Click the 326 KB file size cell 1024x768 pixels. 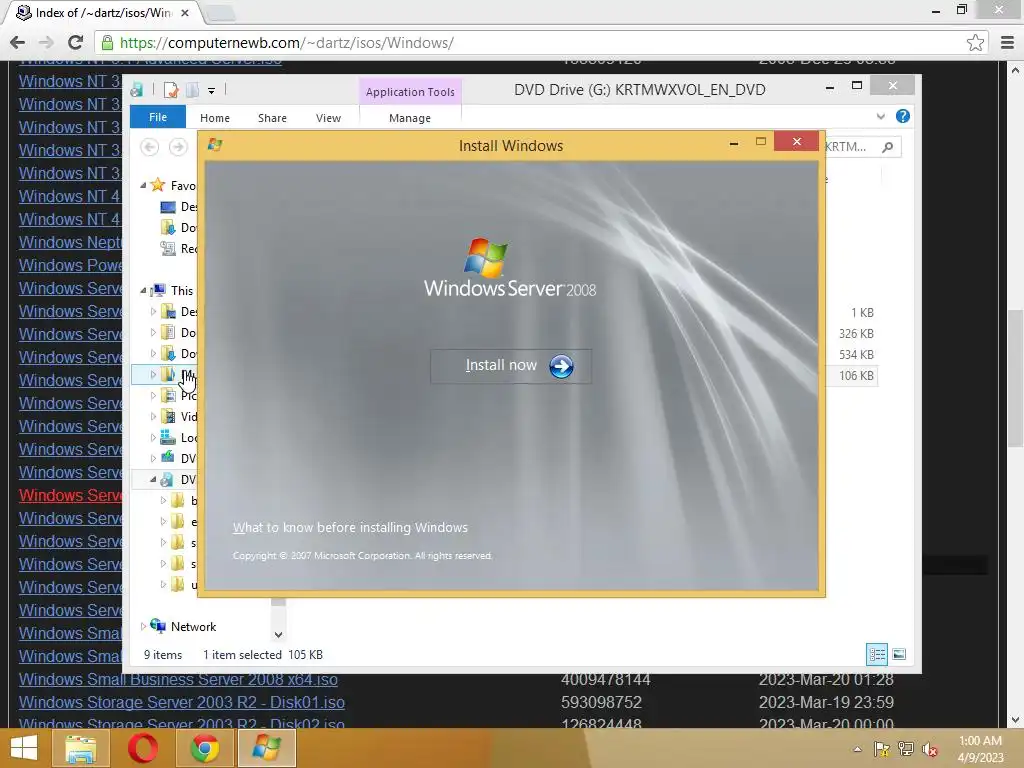pyautogui.click(x=856, y=334)
